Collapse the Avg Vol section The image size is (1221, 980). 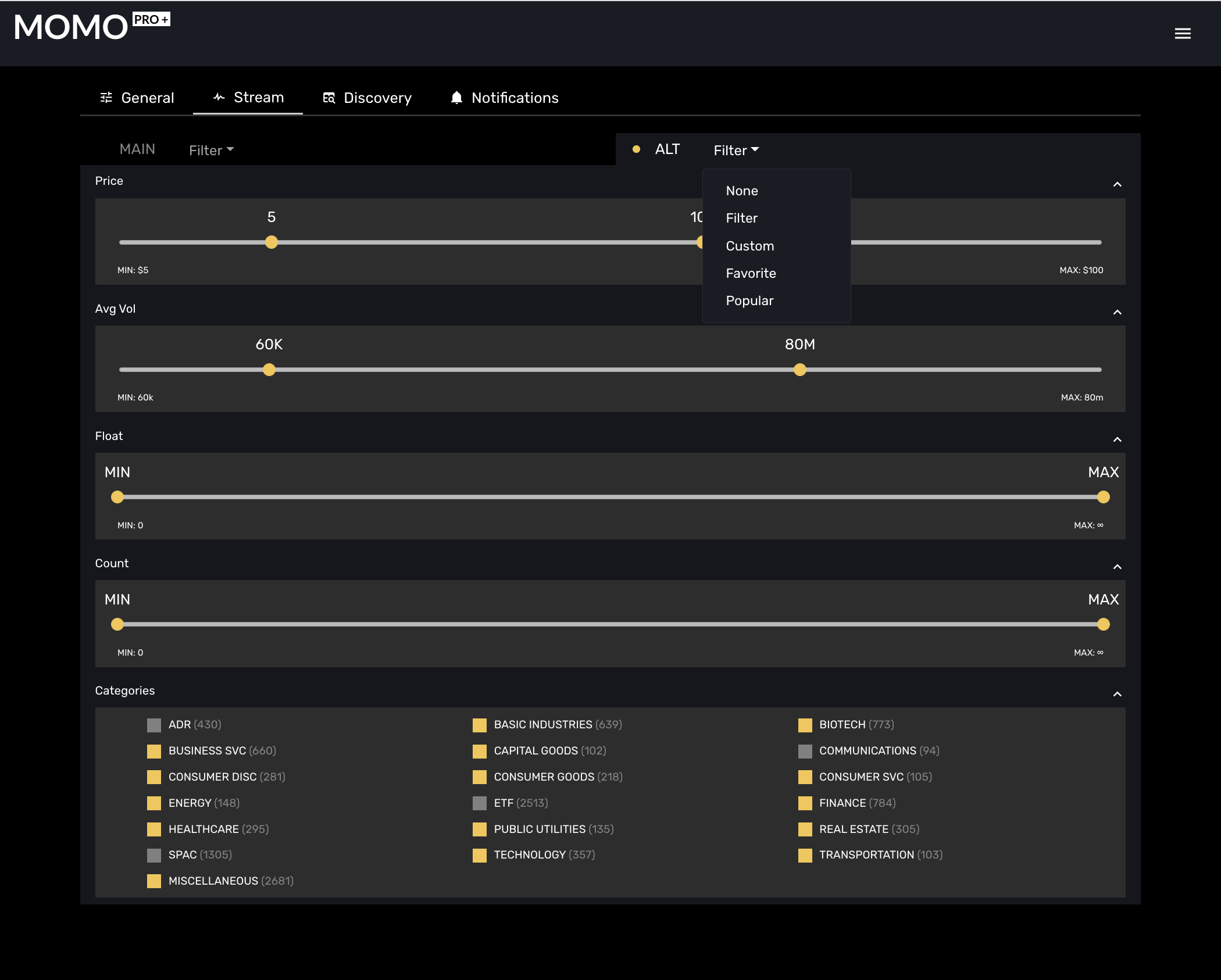point(1117,312)
